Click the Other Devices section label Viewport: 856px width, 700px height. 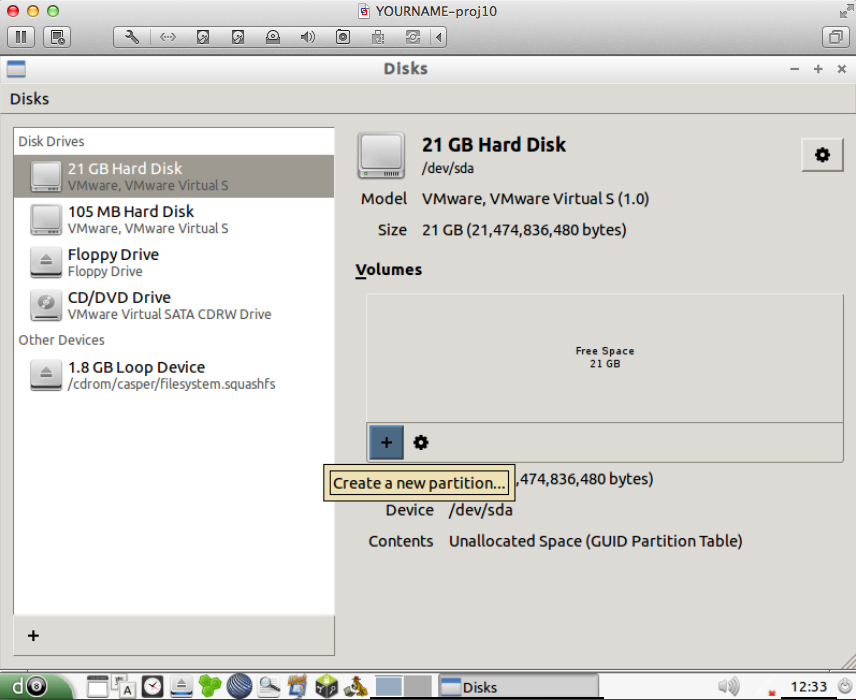coord(62,340)
